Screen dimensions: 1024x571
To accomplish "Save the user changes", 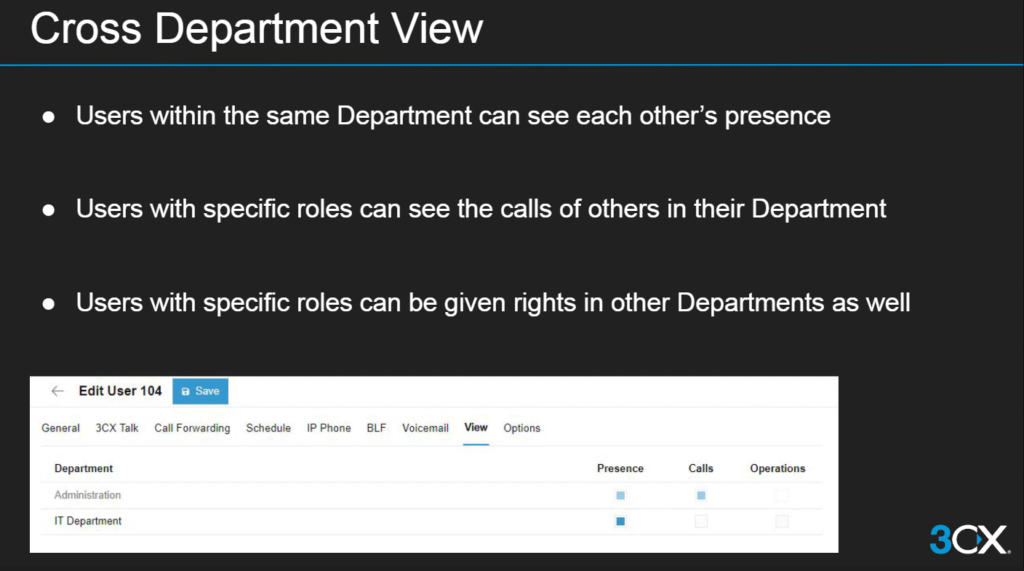I will [x=200, y=391].
